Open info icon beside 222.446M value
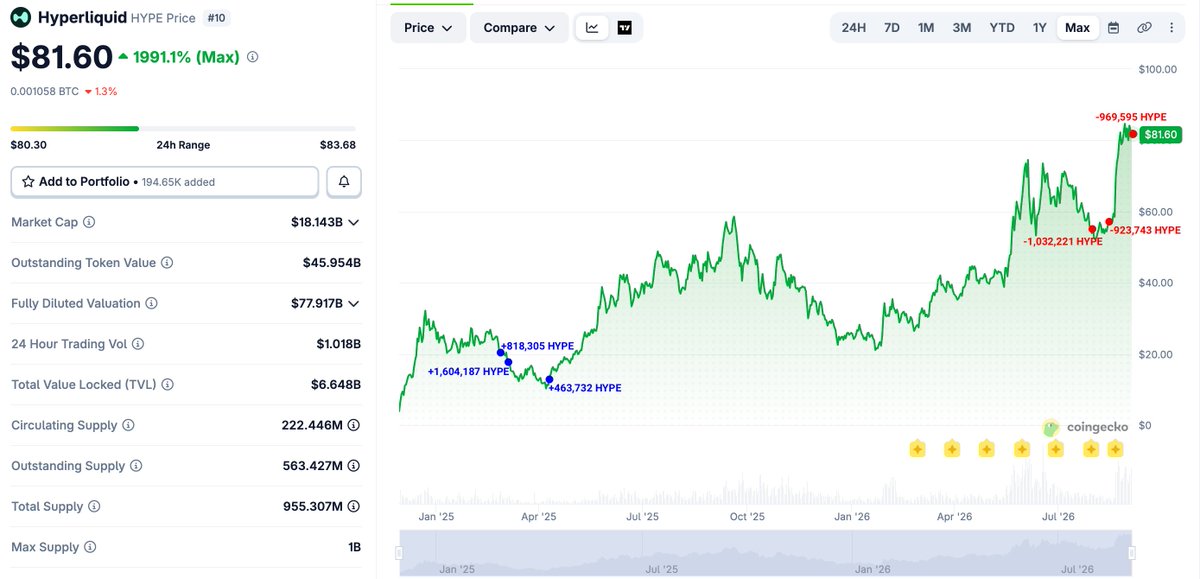 pyautogui.click(x=354, y=425)
